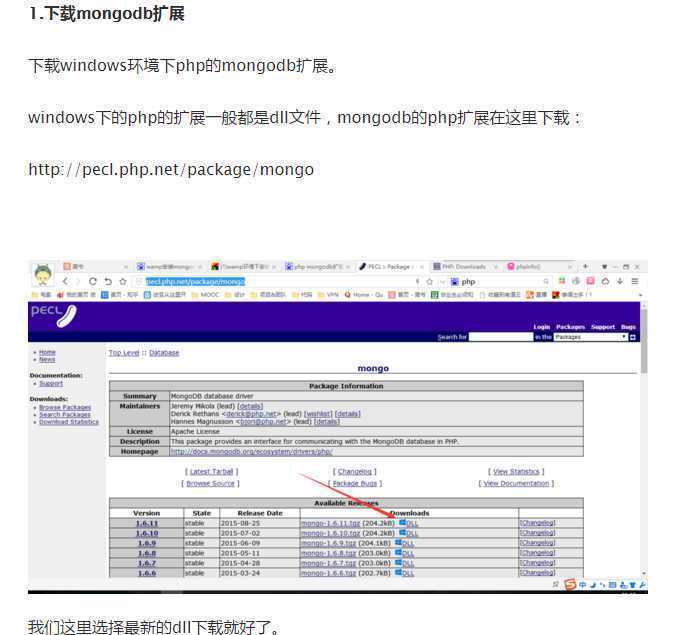Open a new tab with plus icon
698x635 pixels.
(x=585, y=266)
